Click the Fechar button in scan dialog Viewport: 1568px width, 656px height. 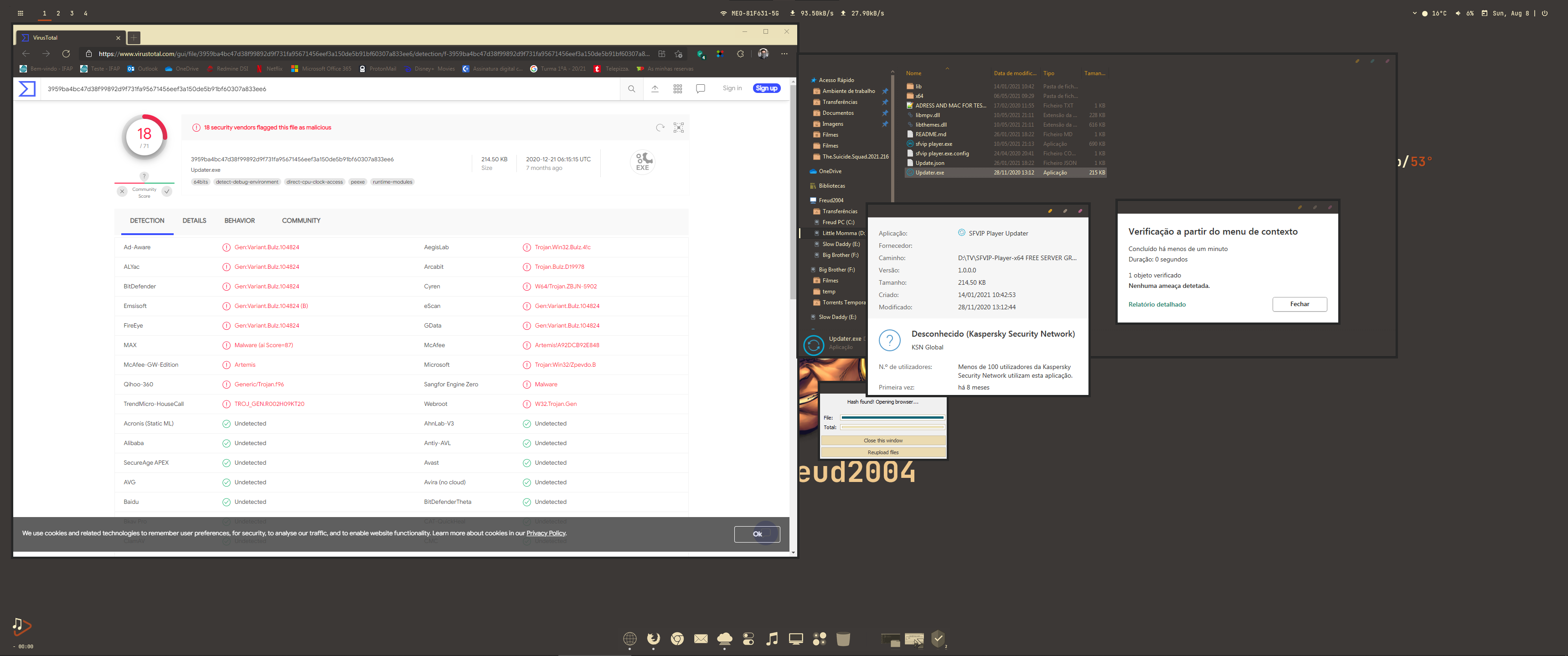coord(1299,304)
